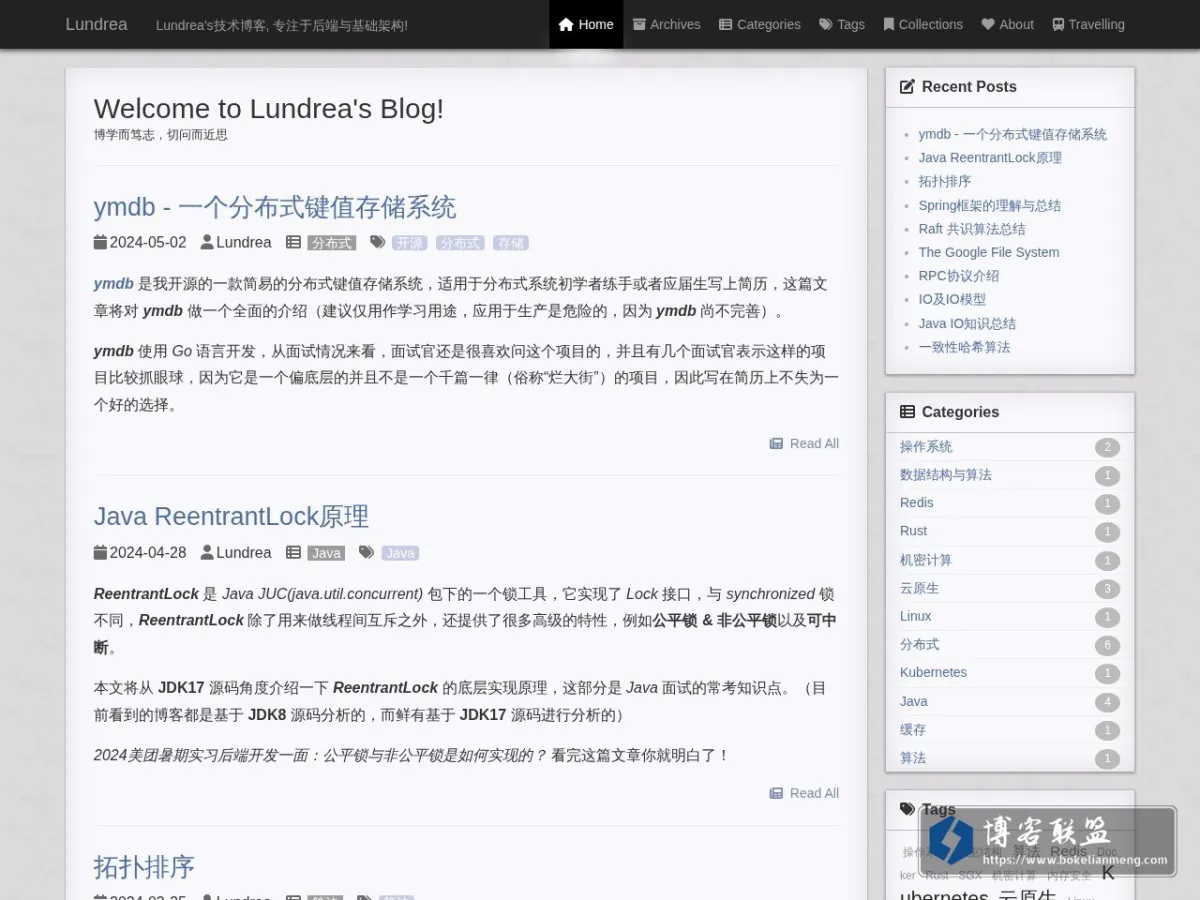The image size is (1200, 900).
Task: Click Read All under ymdb post
Action: pos(804,443)
